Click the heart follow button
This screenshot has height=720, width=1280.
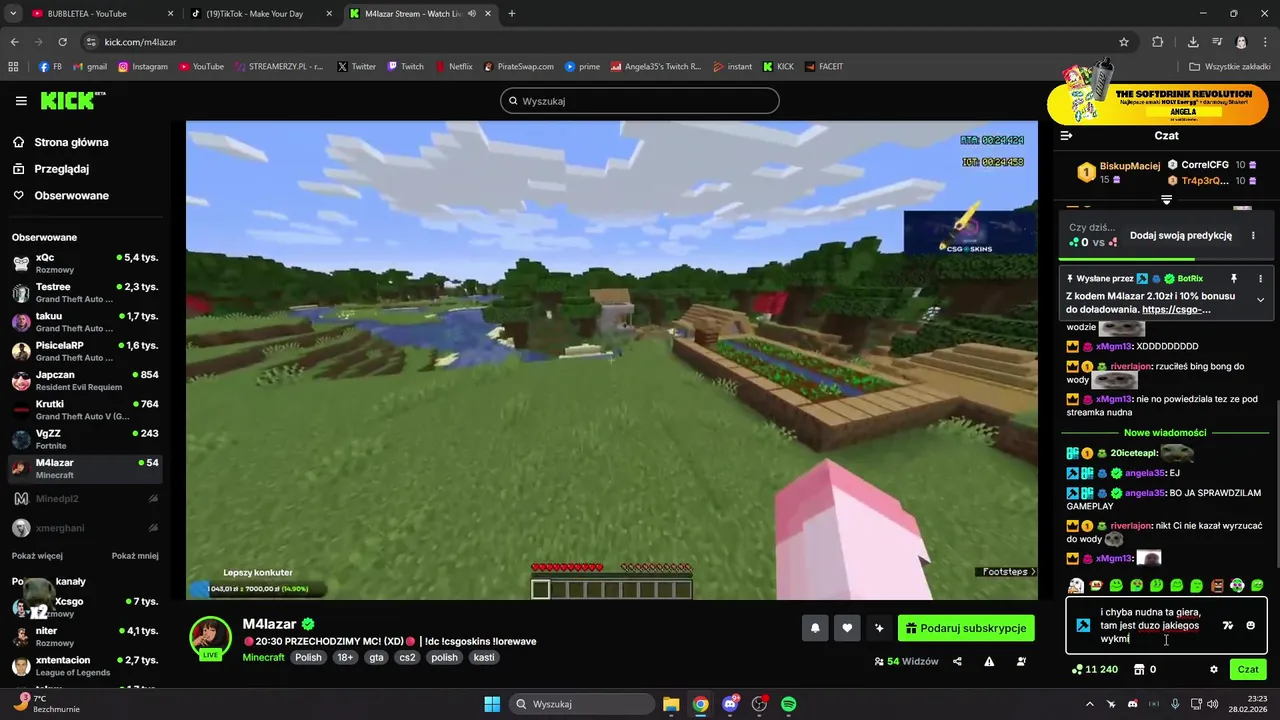click(x=847, y=628)
